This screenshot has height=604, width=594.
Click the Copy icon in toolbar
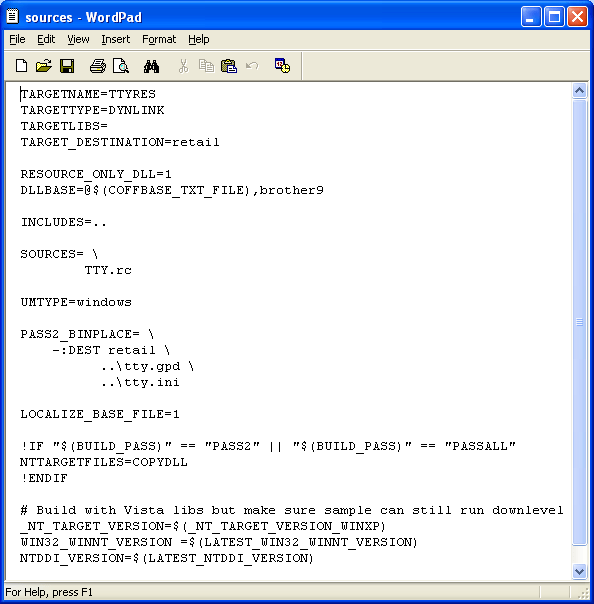tap(206, 66)
